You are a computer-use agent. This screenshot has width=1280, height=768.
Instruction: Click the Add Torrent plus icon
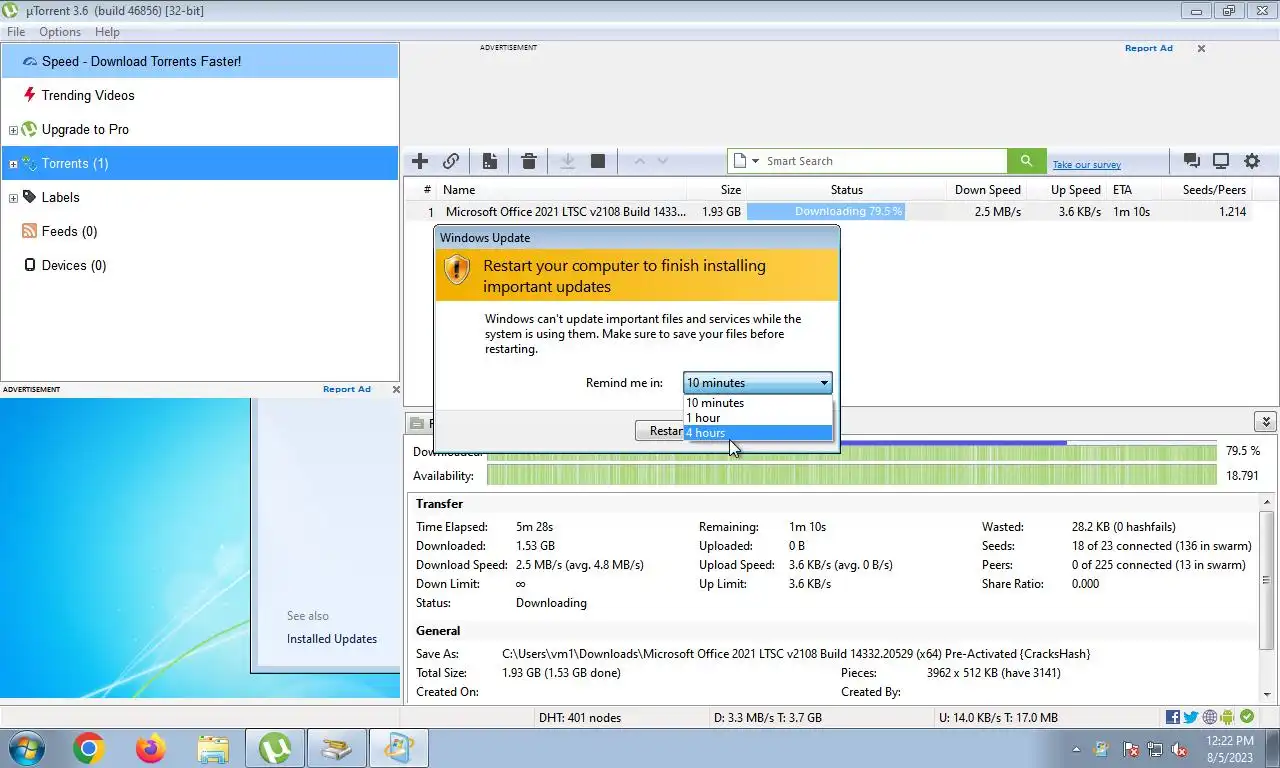point(420,161)
